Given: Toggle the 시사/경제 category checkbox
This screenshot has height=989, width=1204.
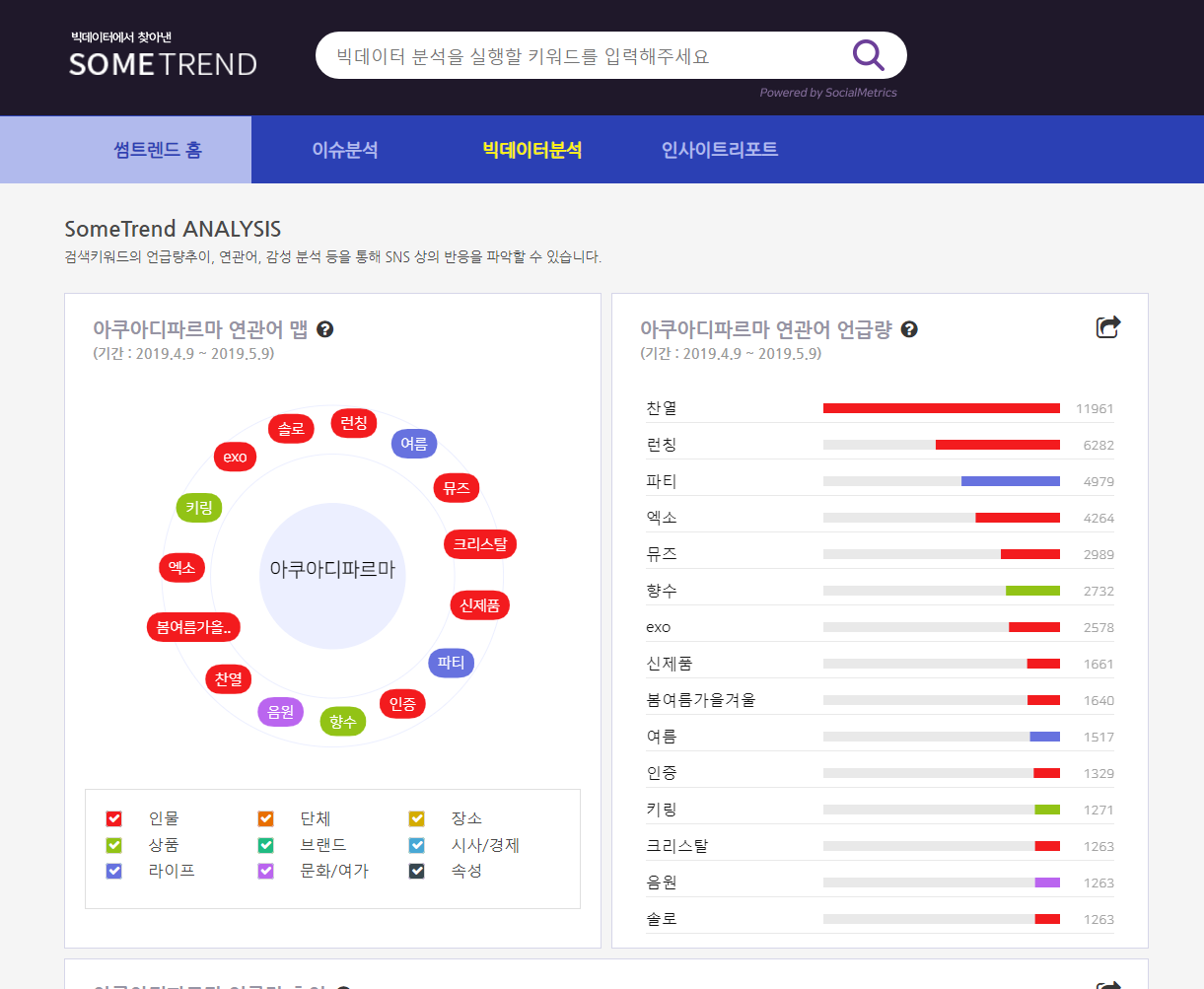Looking at the screenshot, I should pos(417,845).
